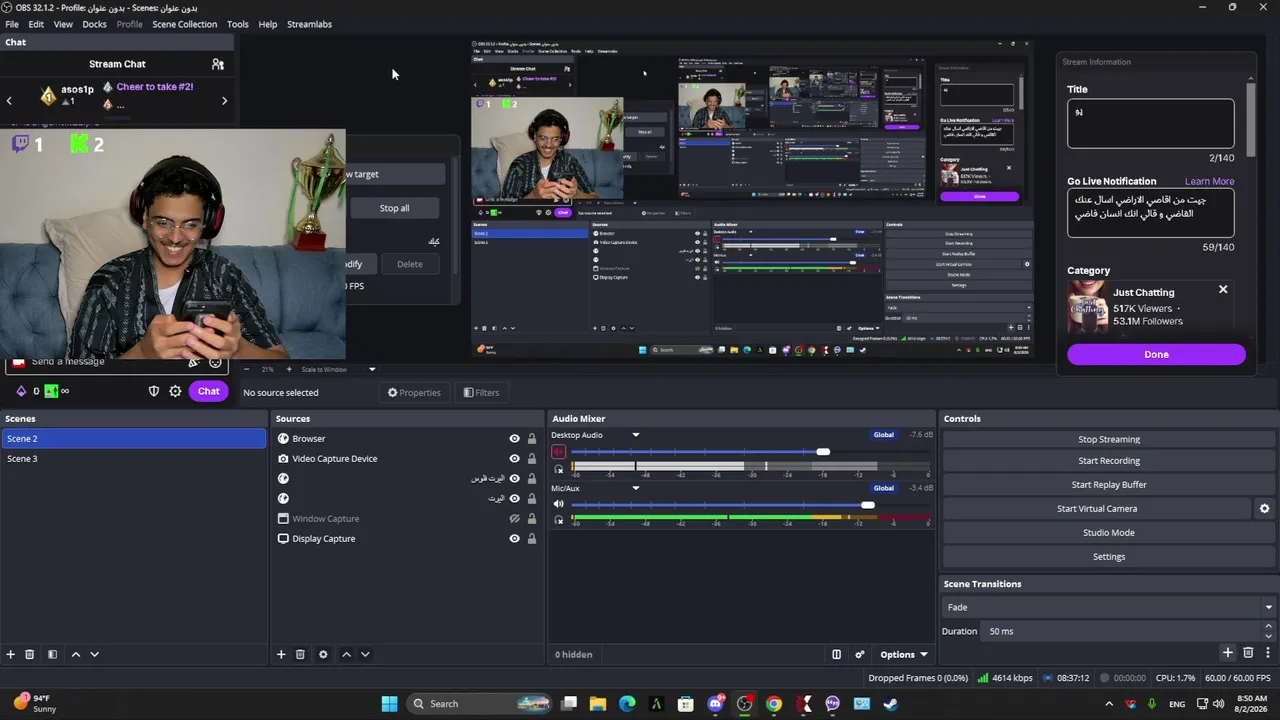Click chat shield moderation icon
1280x720 pixels.
(x=154, y=391)
